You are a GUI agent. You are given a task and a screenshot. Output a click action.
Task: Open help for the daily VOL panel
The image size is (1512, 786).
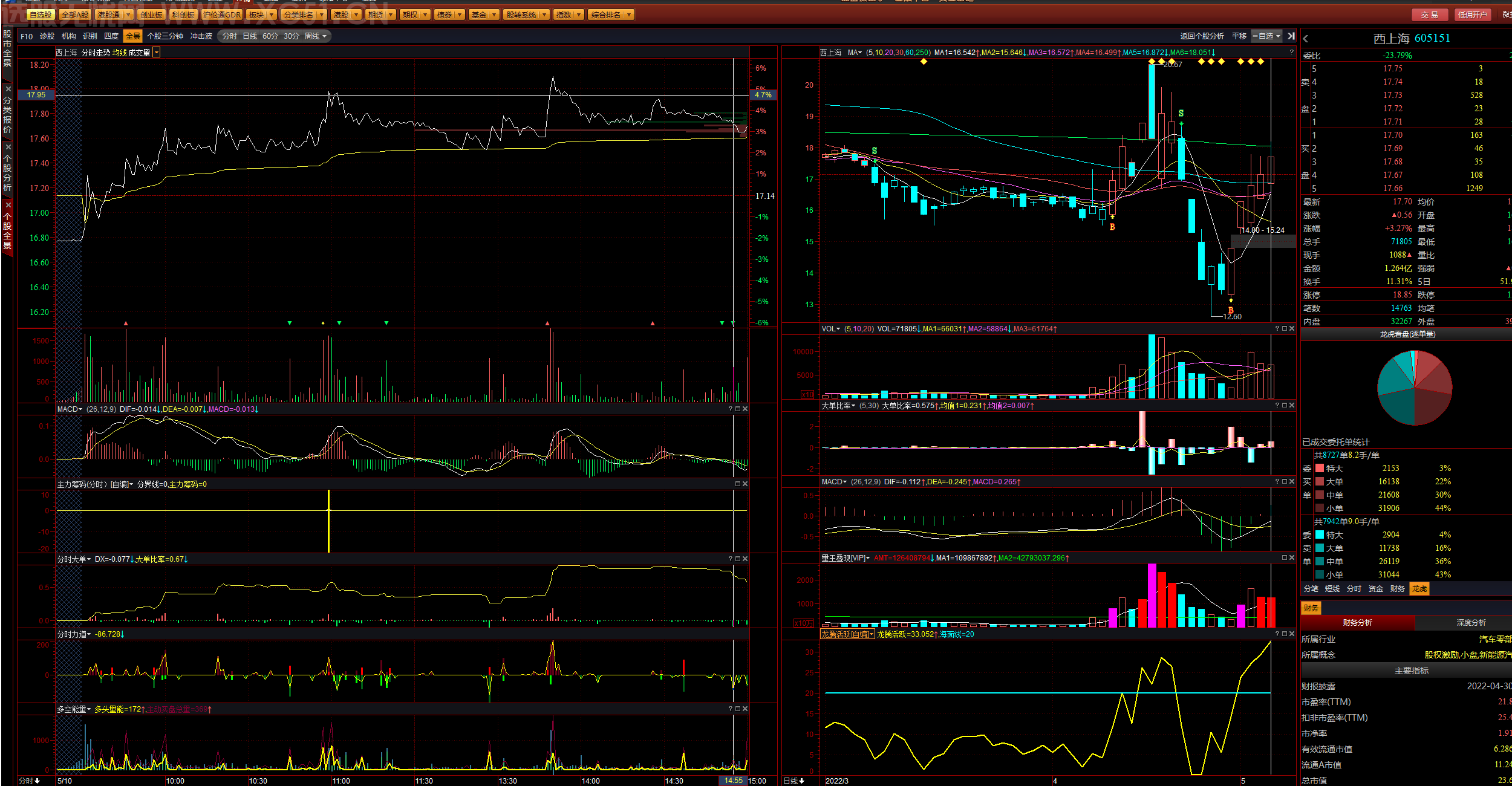[x=1277, y=329]
